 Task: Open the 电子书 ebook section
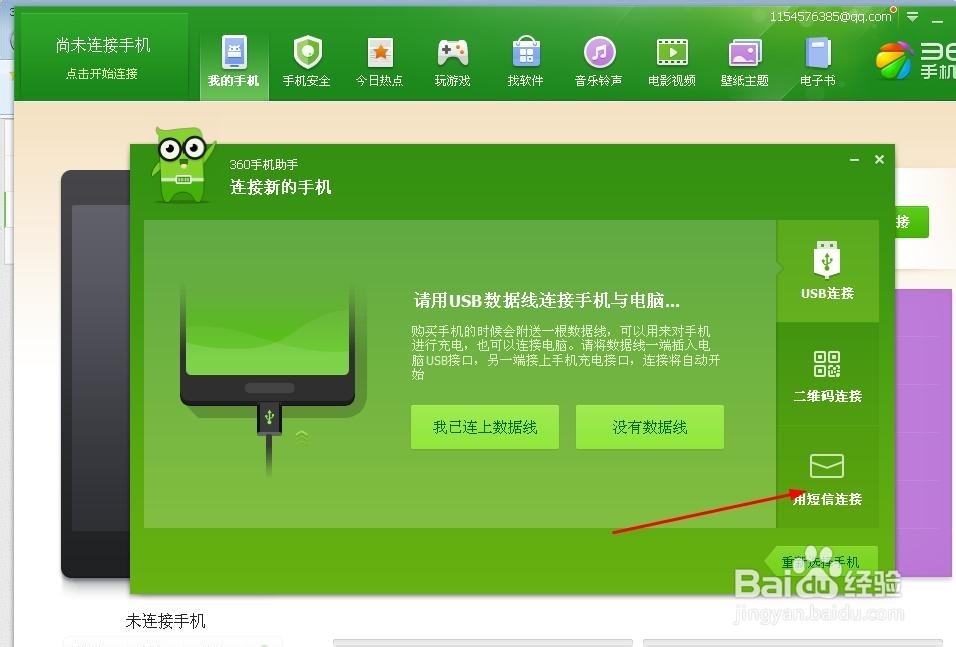817,58
